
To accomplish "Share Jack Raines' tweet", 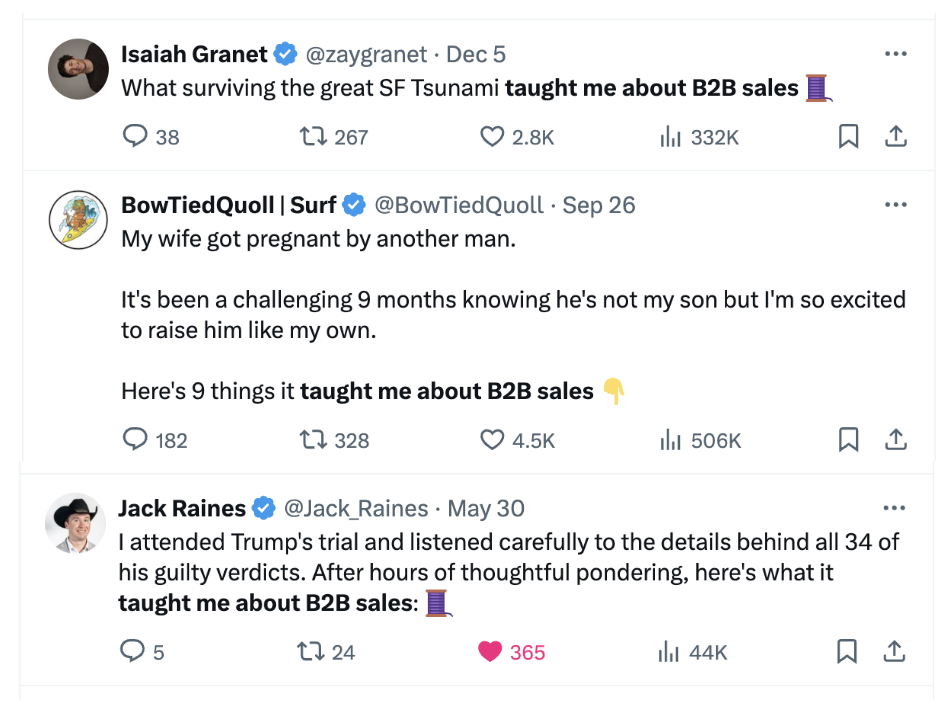I will click(896, 652).
